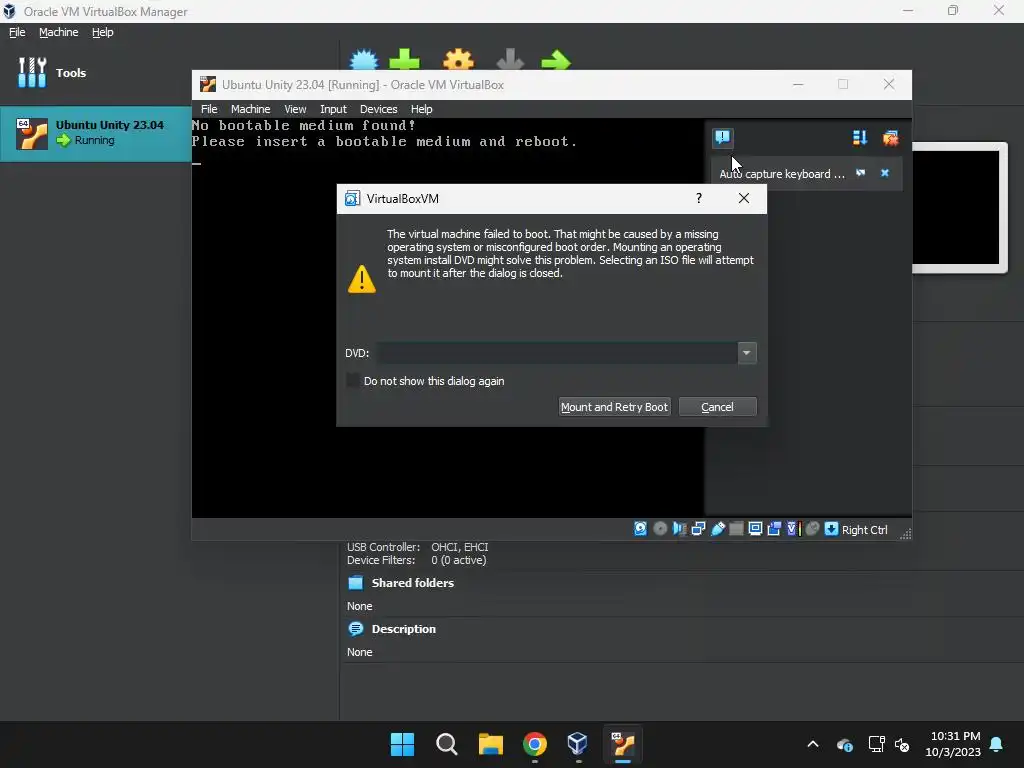
Task: Click the muted volume icon in system tray
Action: 902,744
